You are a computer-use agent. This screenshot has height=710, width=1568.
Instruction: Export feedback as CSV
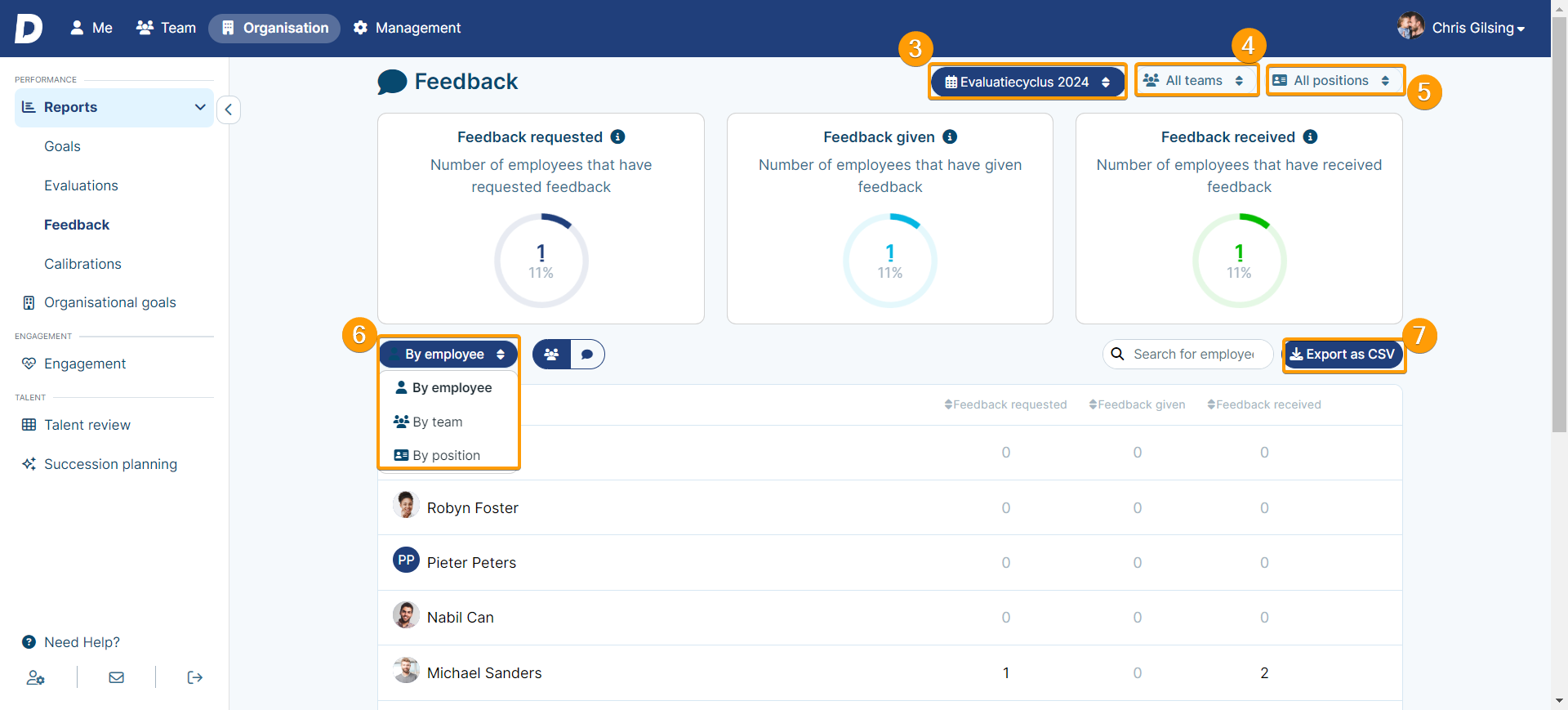pos(1343,355)
